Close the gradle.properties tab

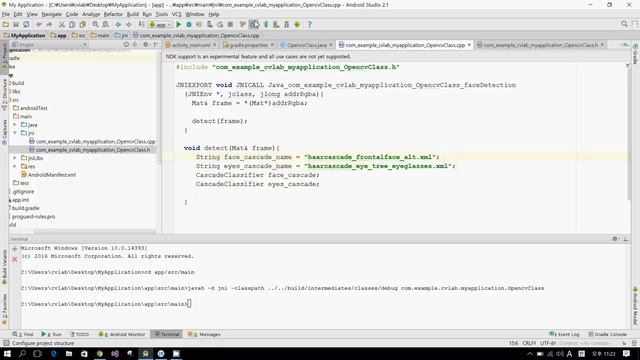272,45
